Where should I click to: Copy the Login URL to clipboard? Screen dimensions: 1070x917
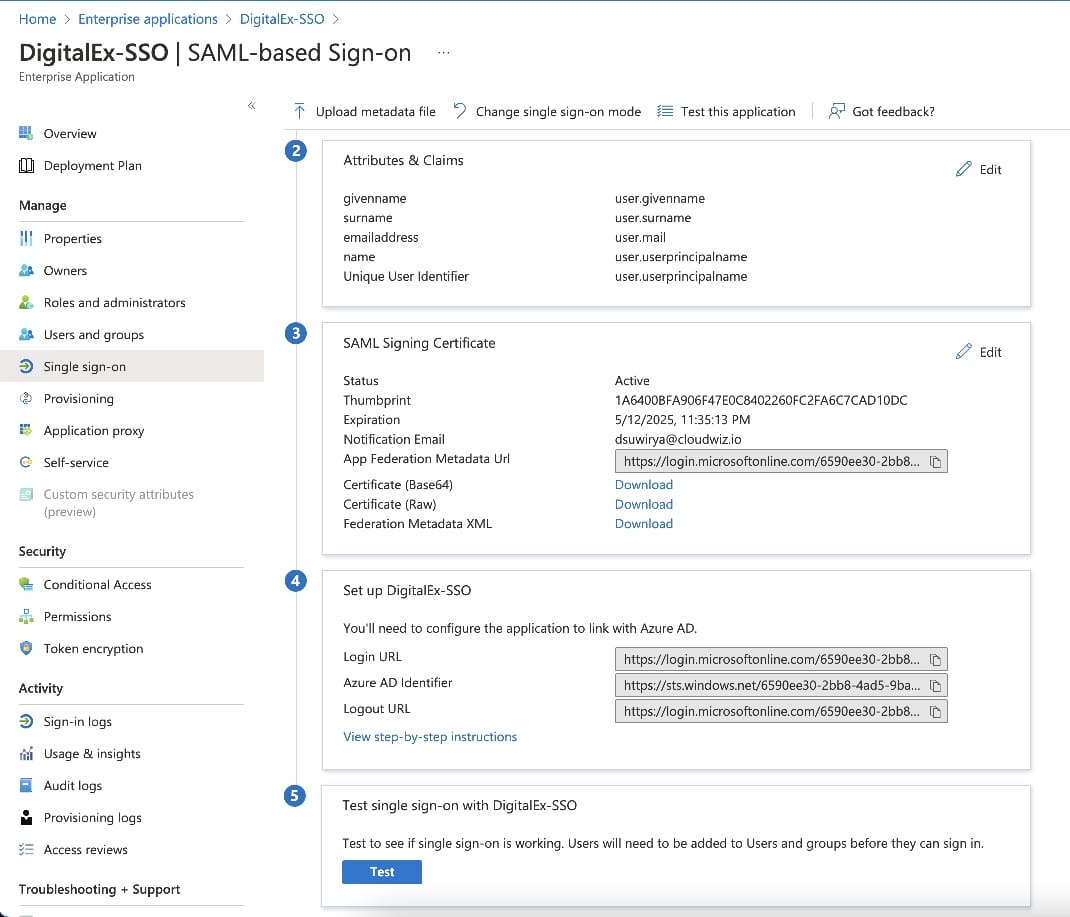[935, 660]
